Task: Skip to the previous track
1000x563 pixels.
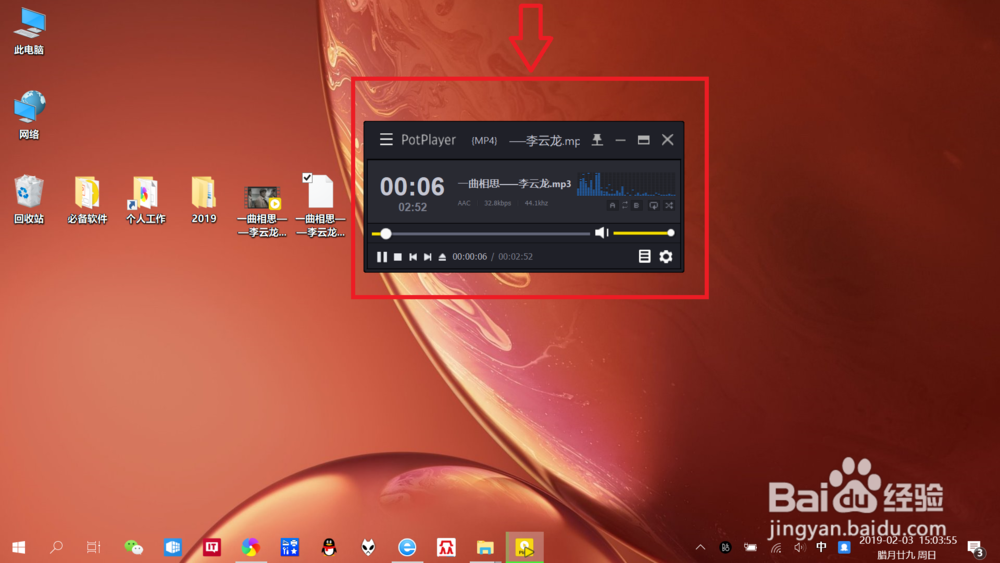Action: (x=413, y=257)
